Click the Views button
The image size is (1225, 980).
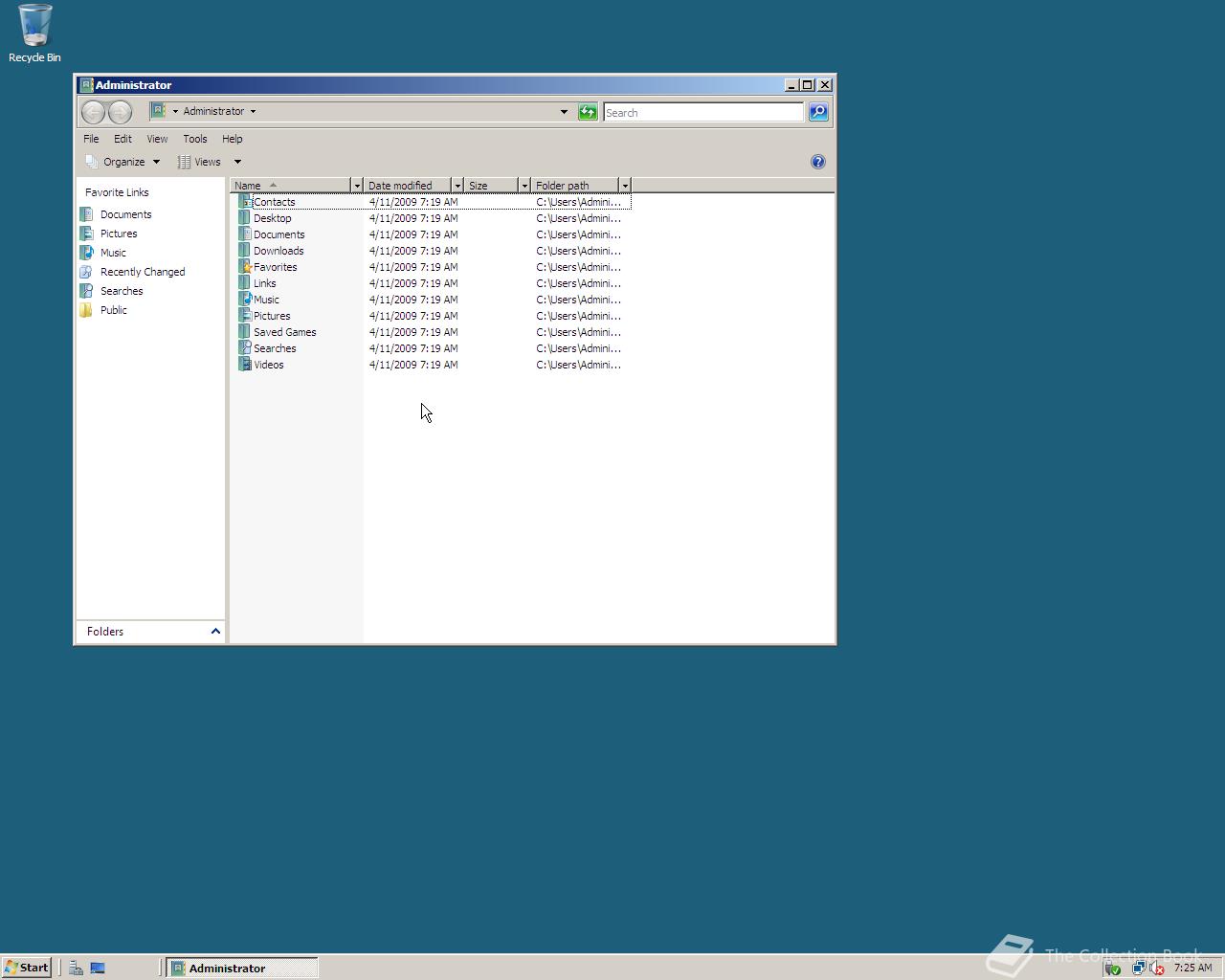[x=200, y=162]
